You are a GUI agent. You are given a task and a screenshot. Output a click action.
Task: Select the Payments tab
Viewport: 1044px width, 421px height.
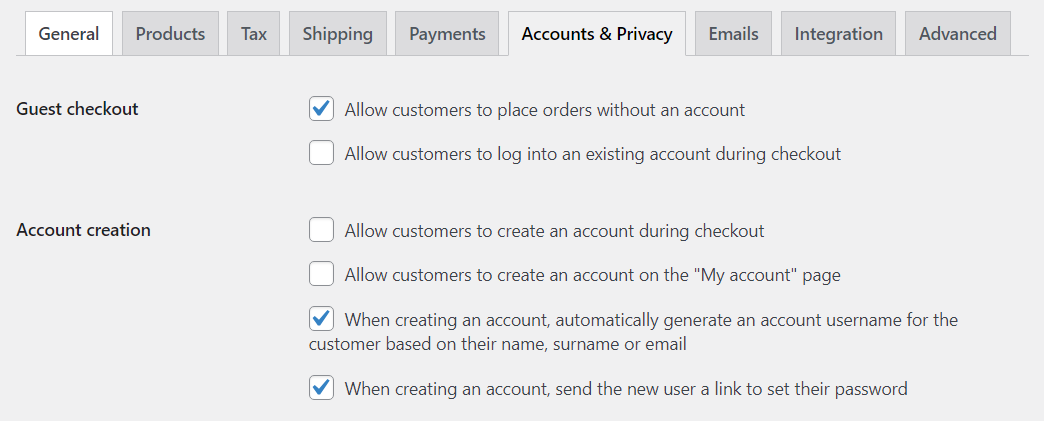tap(447, 34)
